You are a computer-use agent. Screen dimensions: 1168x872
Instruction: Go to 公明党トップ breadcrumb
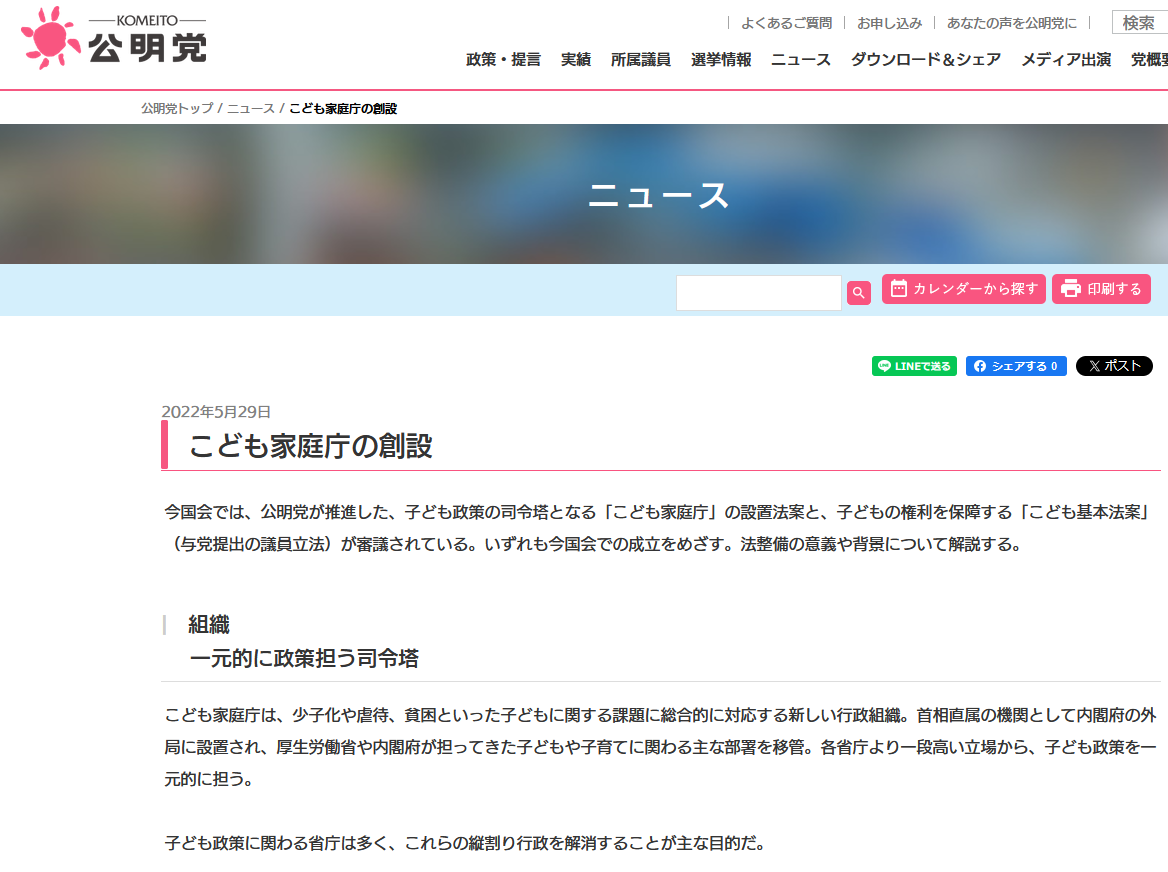pyautogui.click(x=177, y=108)
